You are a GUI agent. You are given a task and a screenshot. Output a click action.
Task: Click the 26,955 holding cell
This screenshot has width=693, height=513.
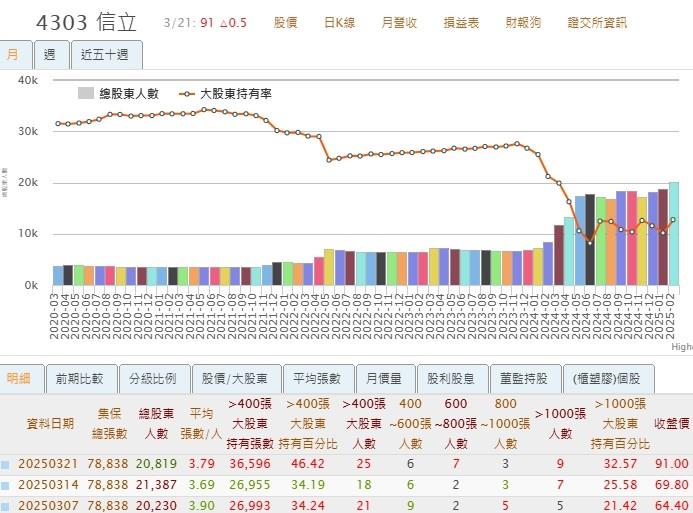250,485
